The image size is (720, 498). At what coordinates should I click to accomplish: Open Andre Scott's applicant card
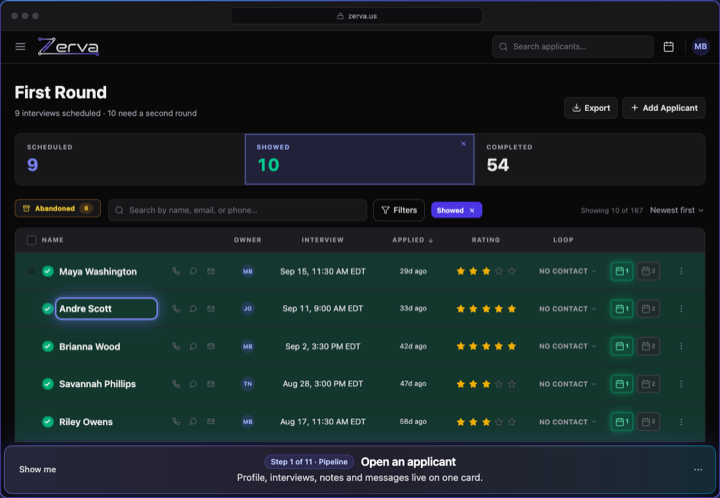coord(106,308)
